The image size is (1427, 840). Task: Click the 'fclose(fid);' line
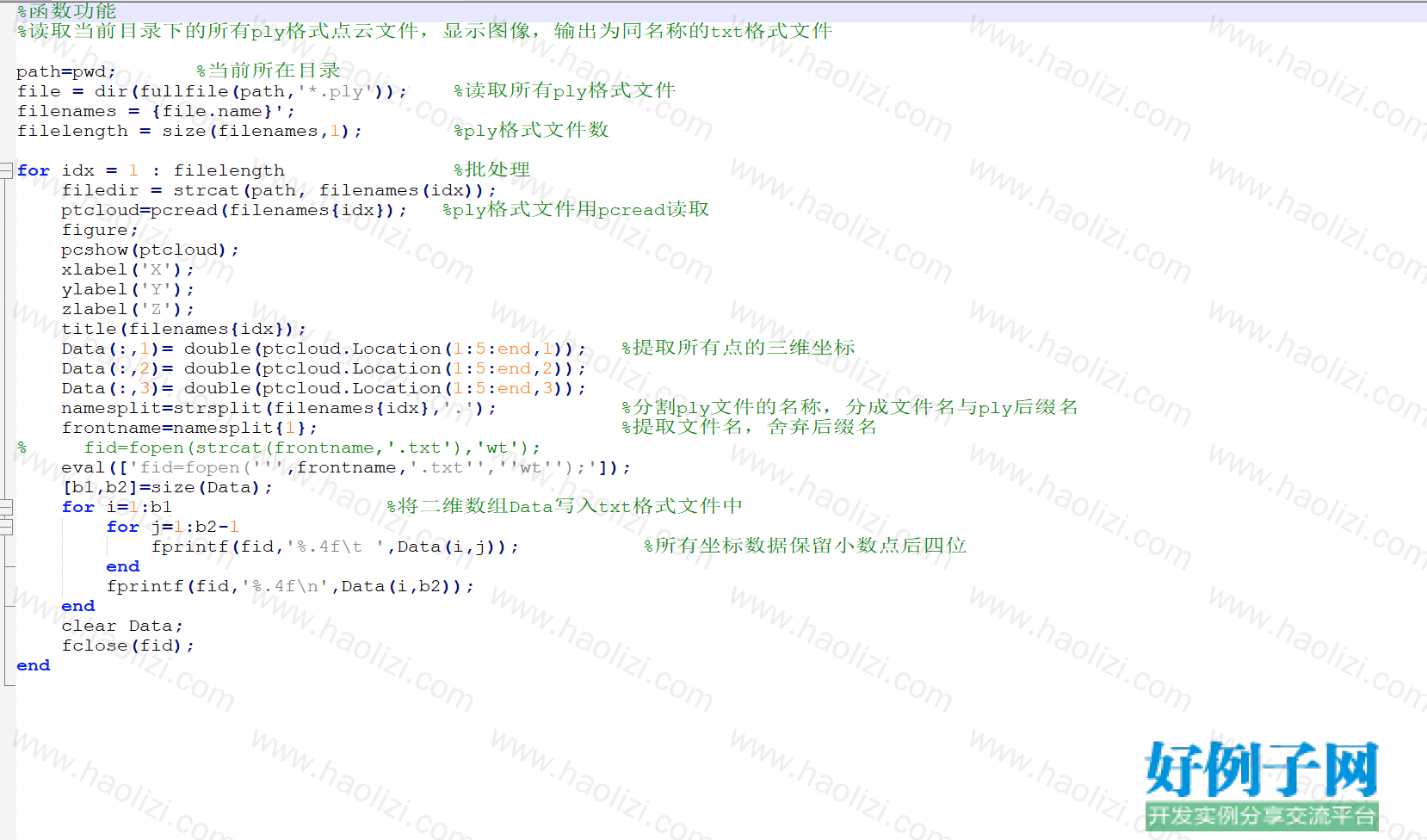[x=127, y=645]
